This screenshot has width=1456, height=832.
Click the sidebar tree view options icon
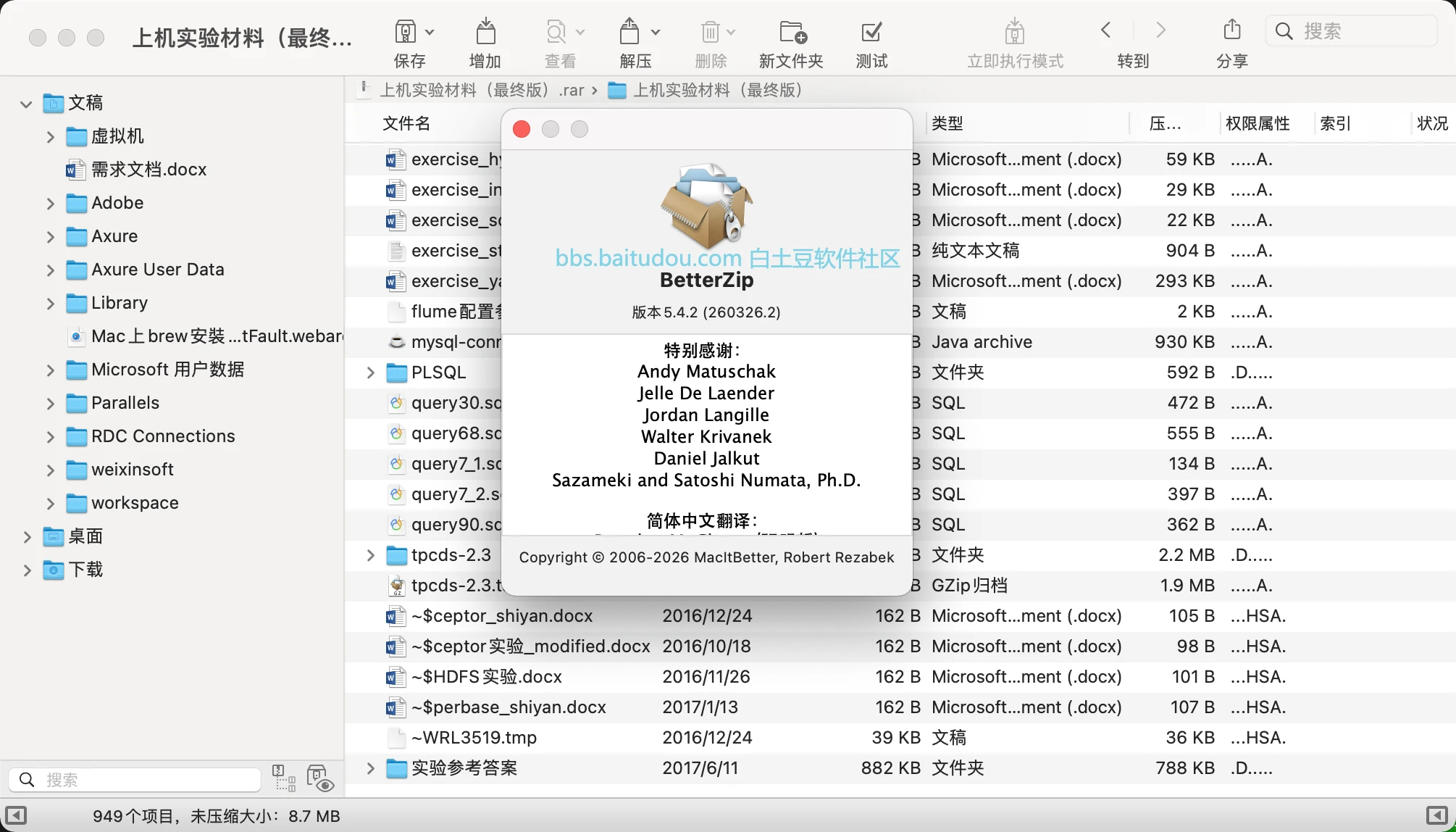[x=284, y=778]
